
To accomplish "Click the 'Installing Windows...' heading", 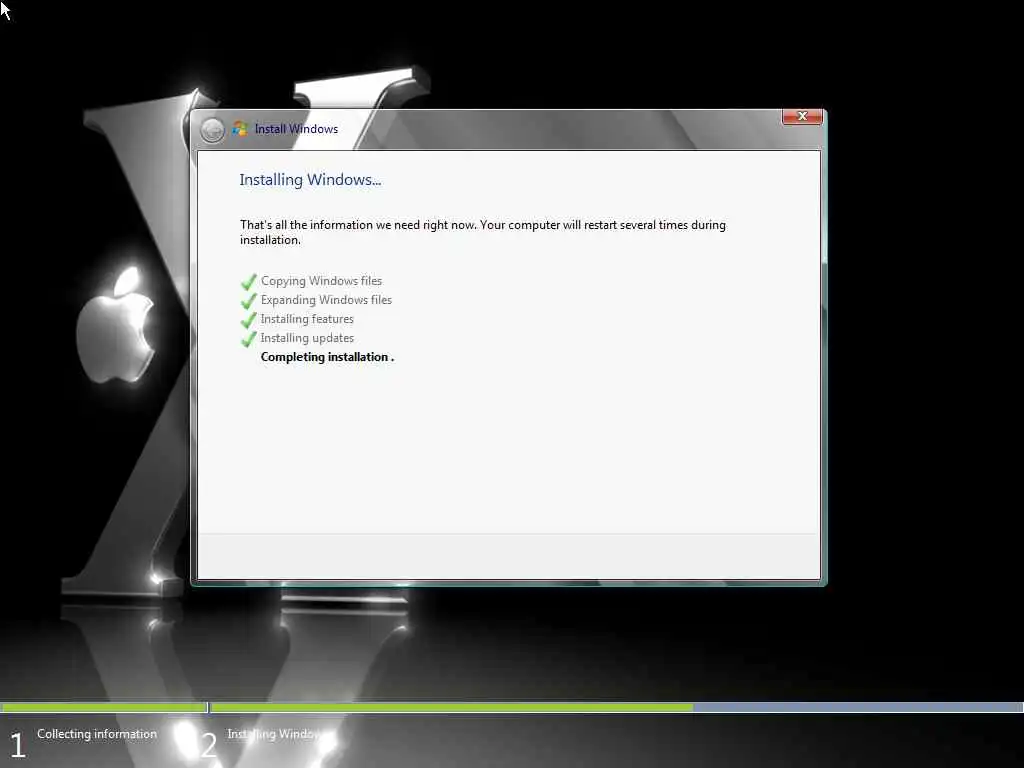I will click(310, 180).
